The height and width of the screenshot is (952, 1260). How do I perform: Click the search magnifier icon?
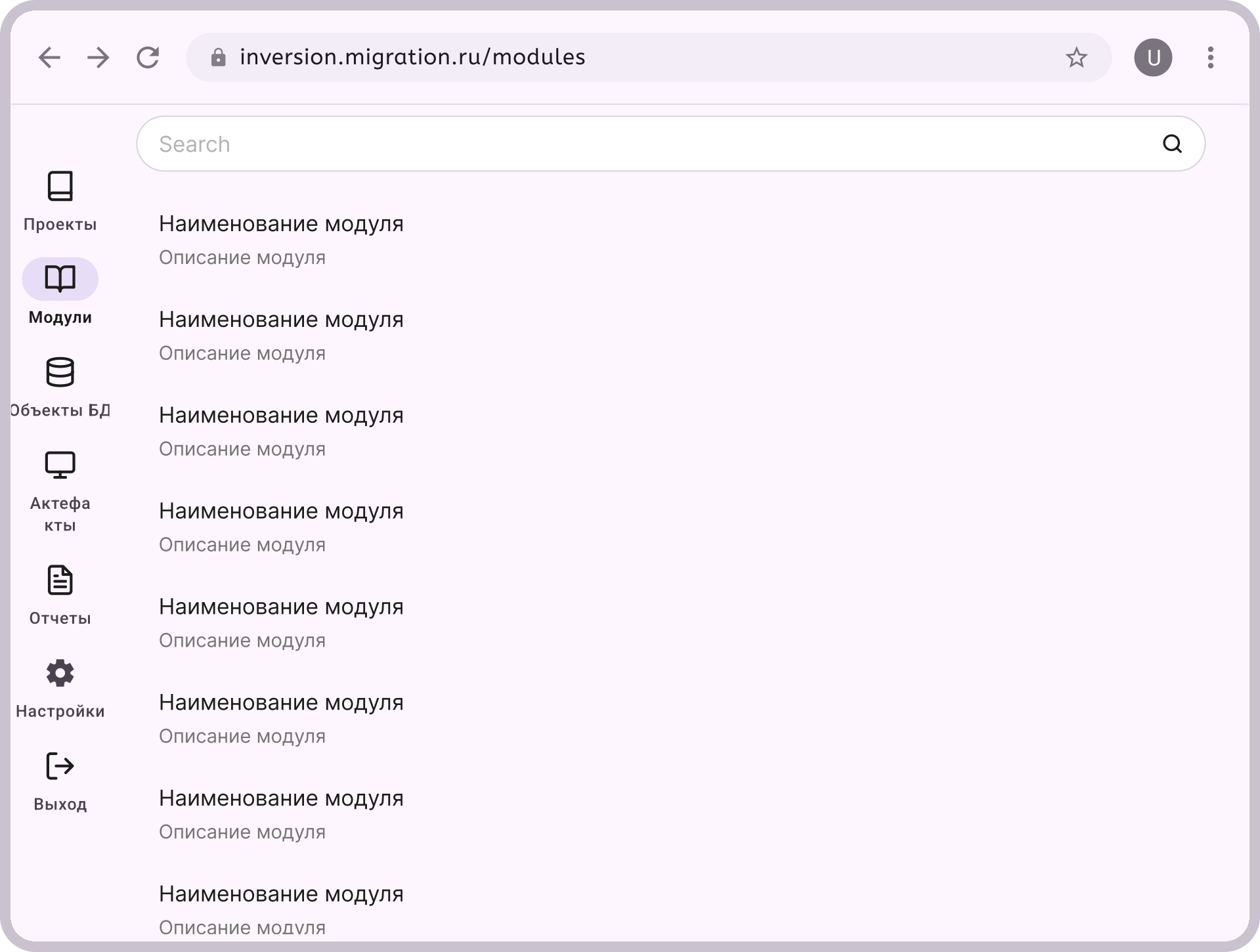pos(1173,143)
